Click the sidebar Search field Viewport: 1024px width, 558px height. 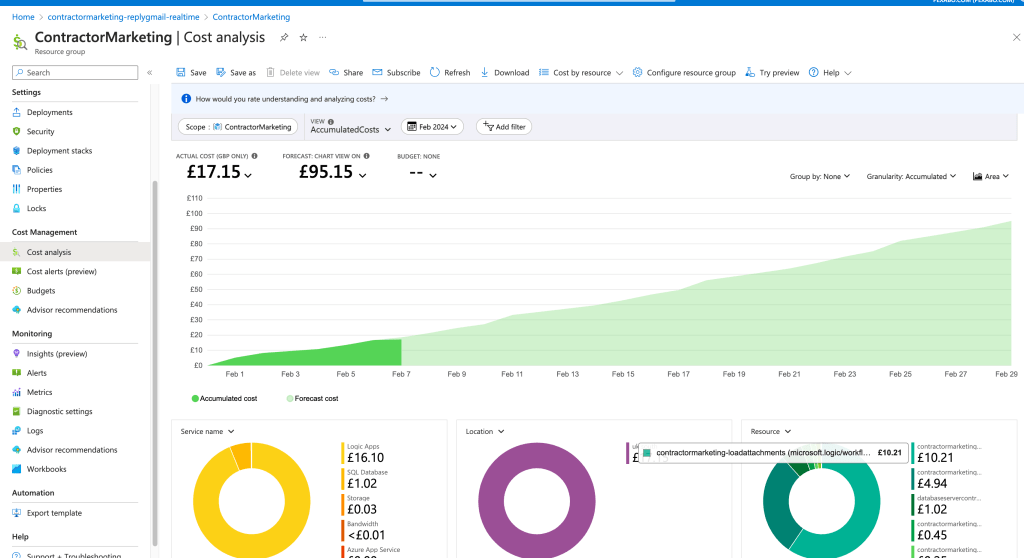point(75,73)
